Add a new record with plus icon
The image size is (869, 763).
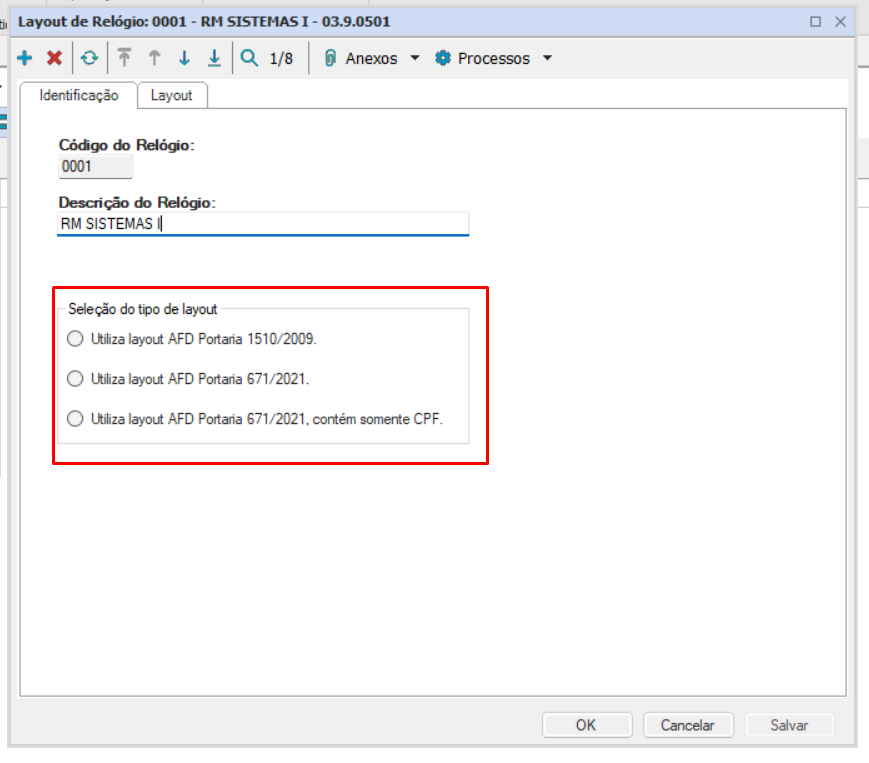pyautogui.click(x=24, y=58)
